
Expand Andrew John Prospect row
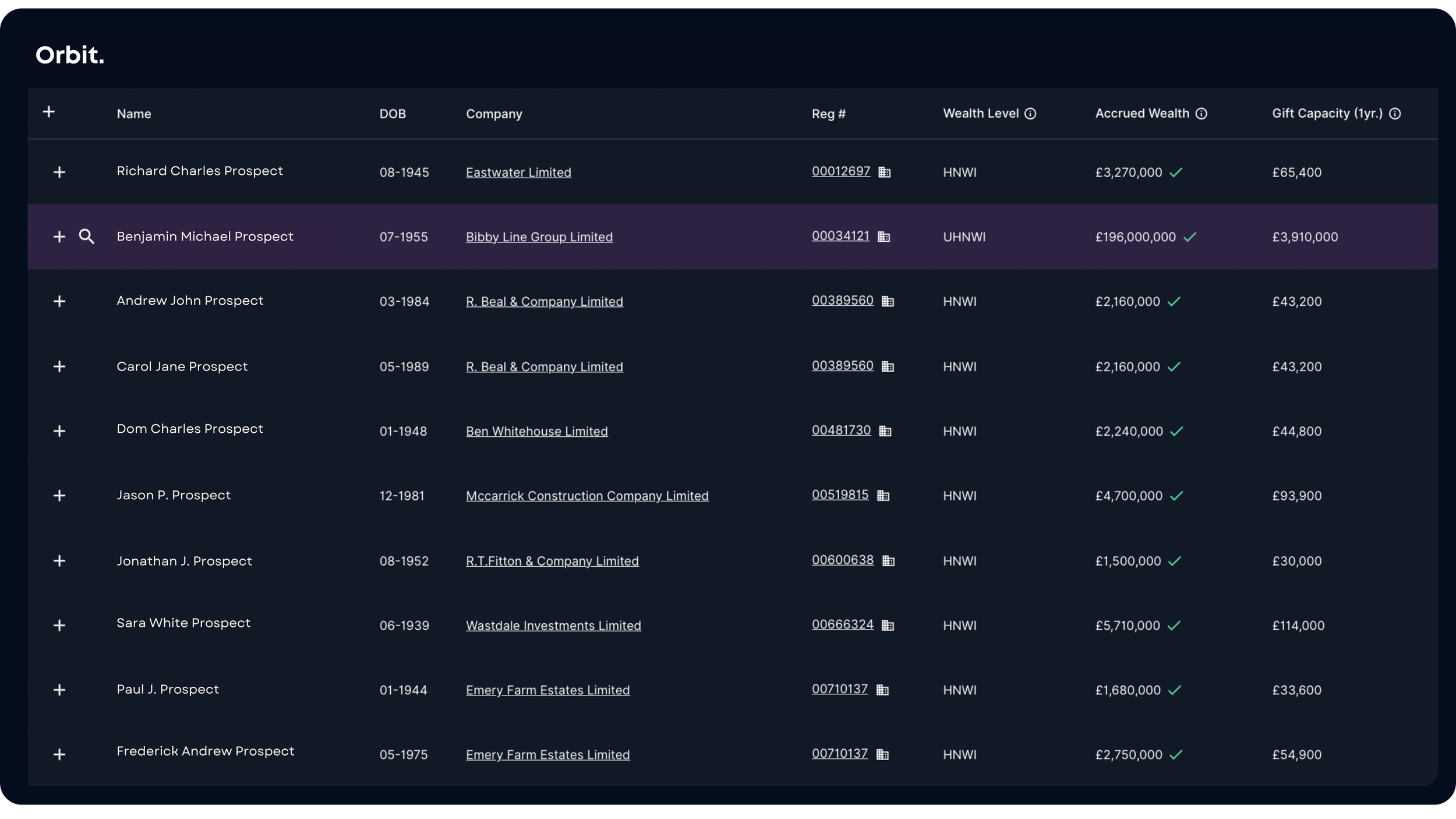[59, 302]
